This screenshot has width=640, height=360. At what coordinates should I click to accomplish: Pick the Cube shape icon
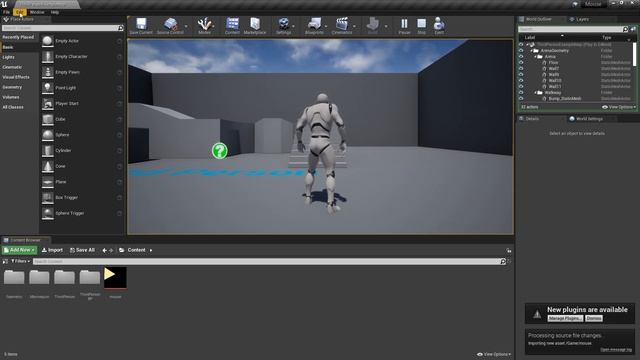(x=48, y=119)
